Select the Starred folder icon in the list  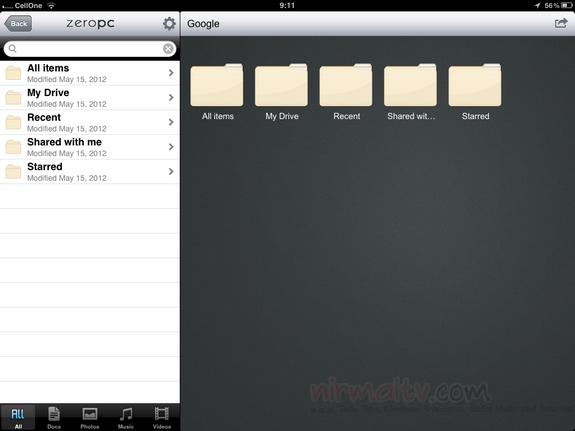pyautogui.click(x=13, y=171)
